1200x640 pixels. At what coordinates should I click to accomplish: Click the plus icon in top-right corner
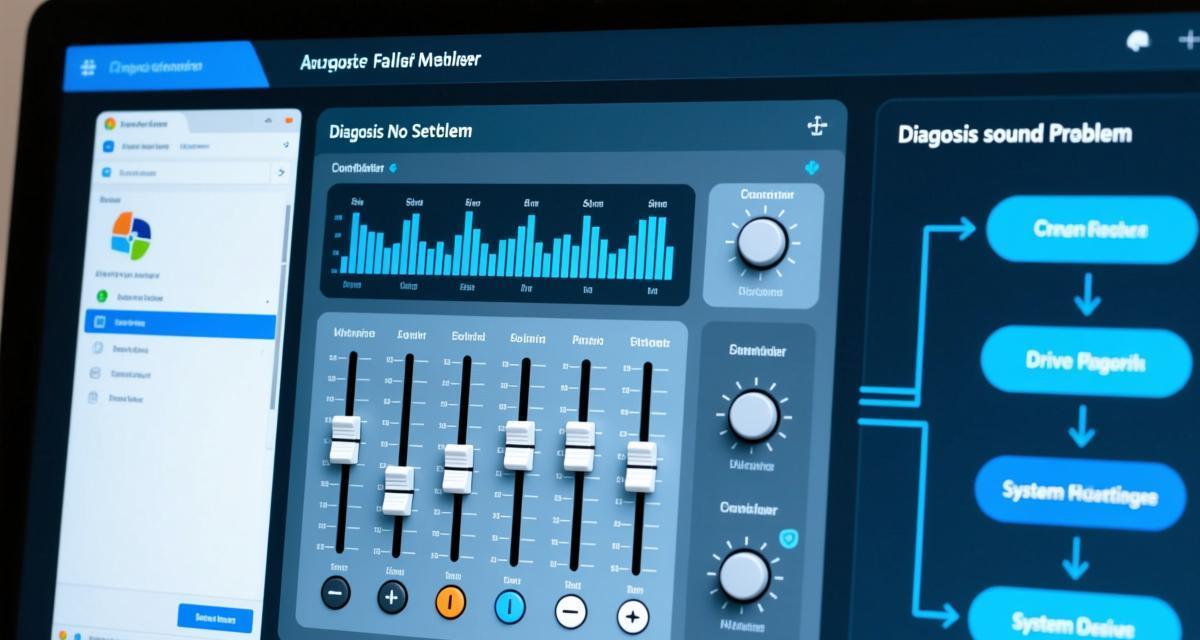point(1186,40)
